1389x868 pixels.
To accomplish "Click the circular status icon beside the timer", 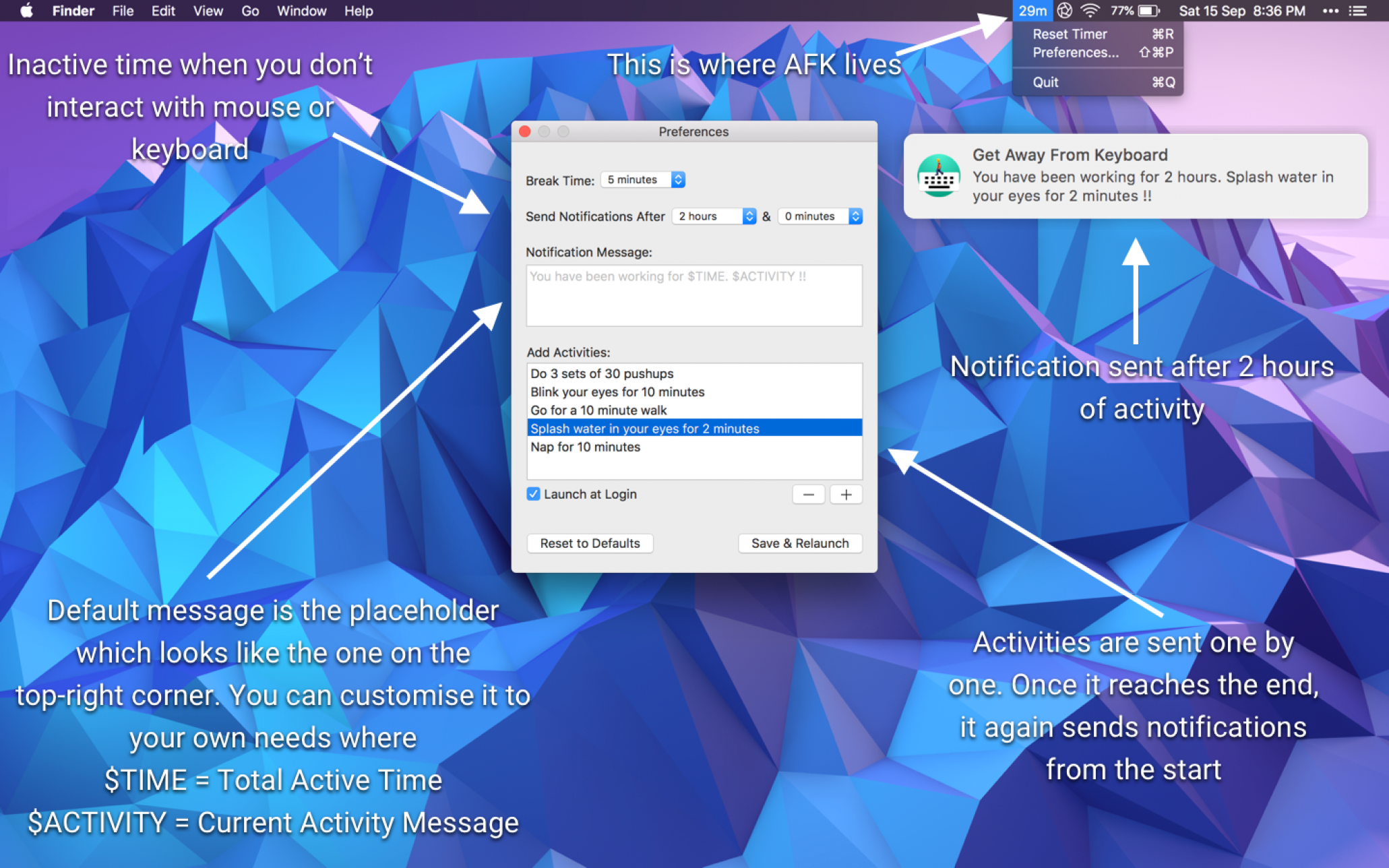I will [x=1064, y=11].
